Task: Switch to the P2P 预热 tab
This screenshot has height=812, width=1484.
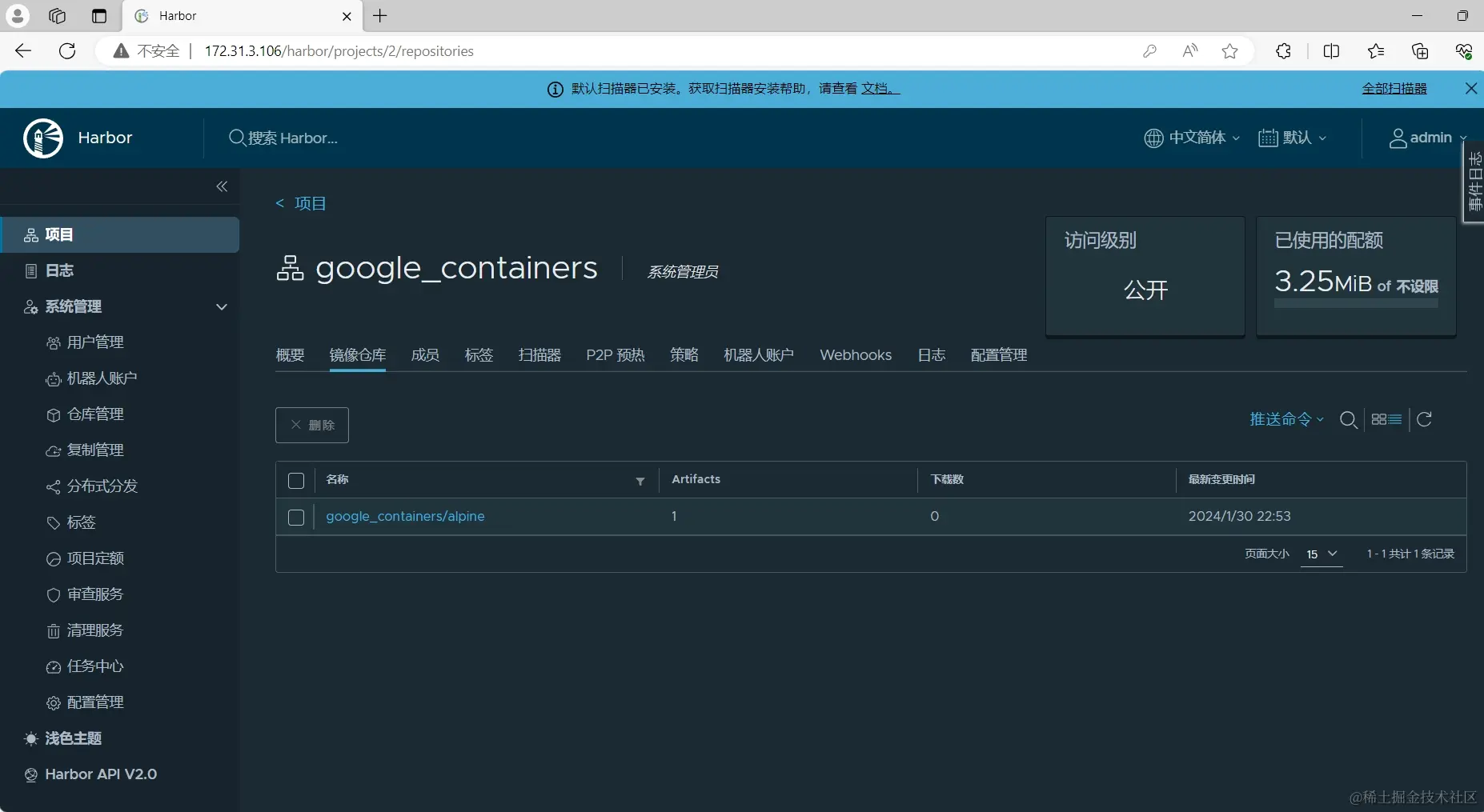Action: click(616, 354)
